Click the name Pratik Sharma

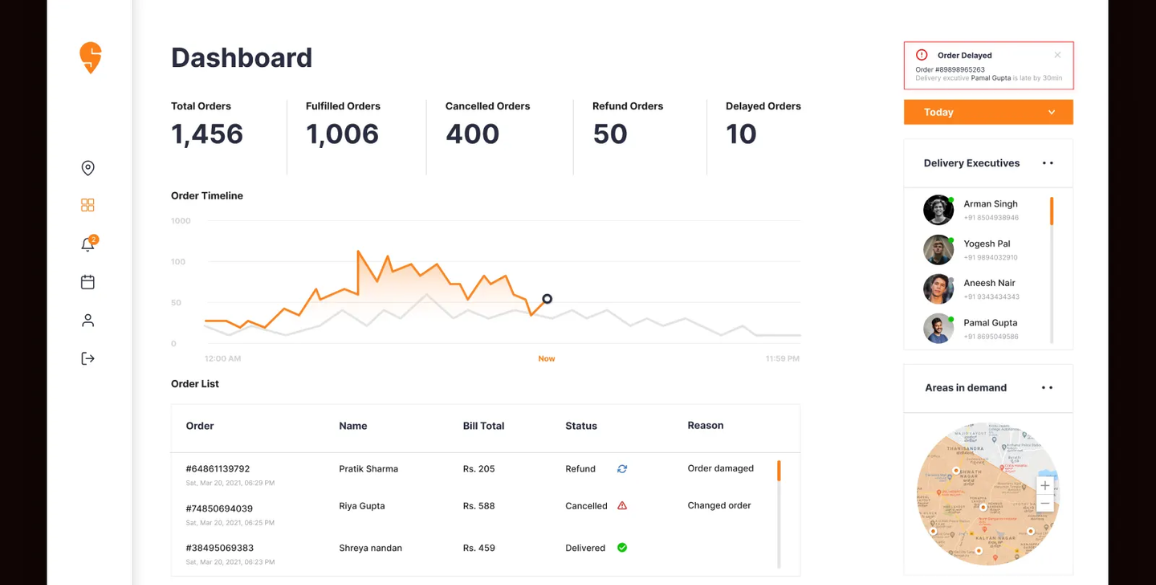pos(368,468)
